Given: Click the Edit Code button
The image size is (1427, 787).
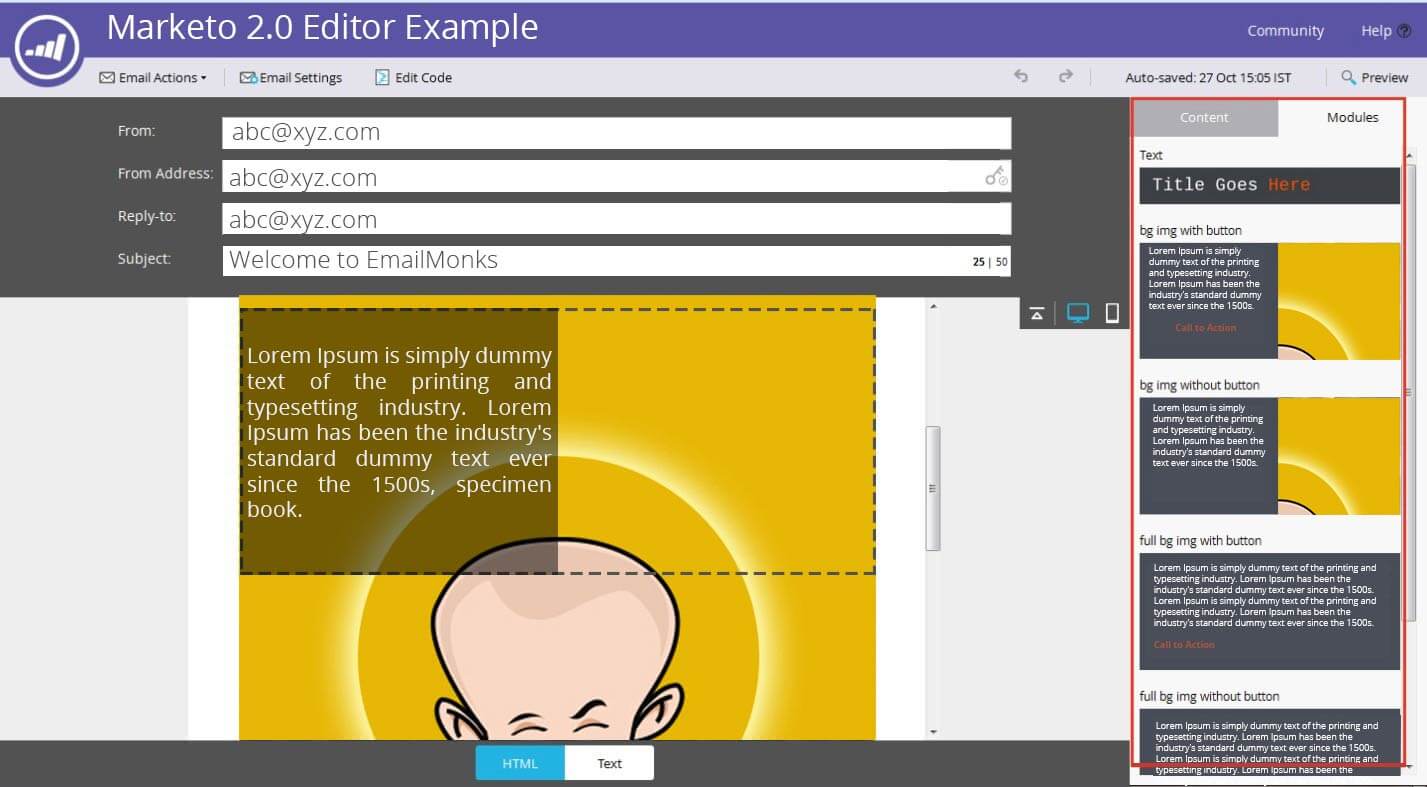Looking at the screenshot, I should [x=413, y=77].
